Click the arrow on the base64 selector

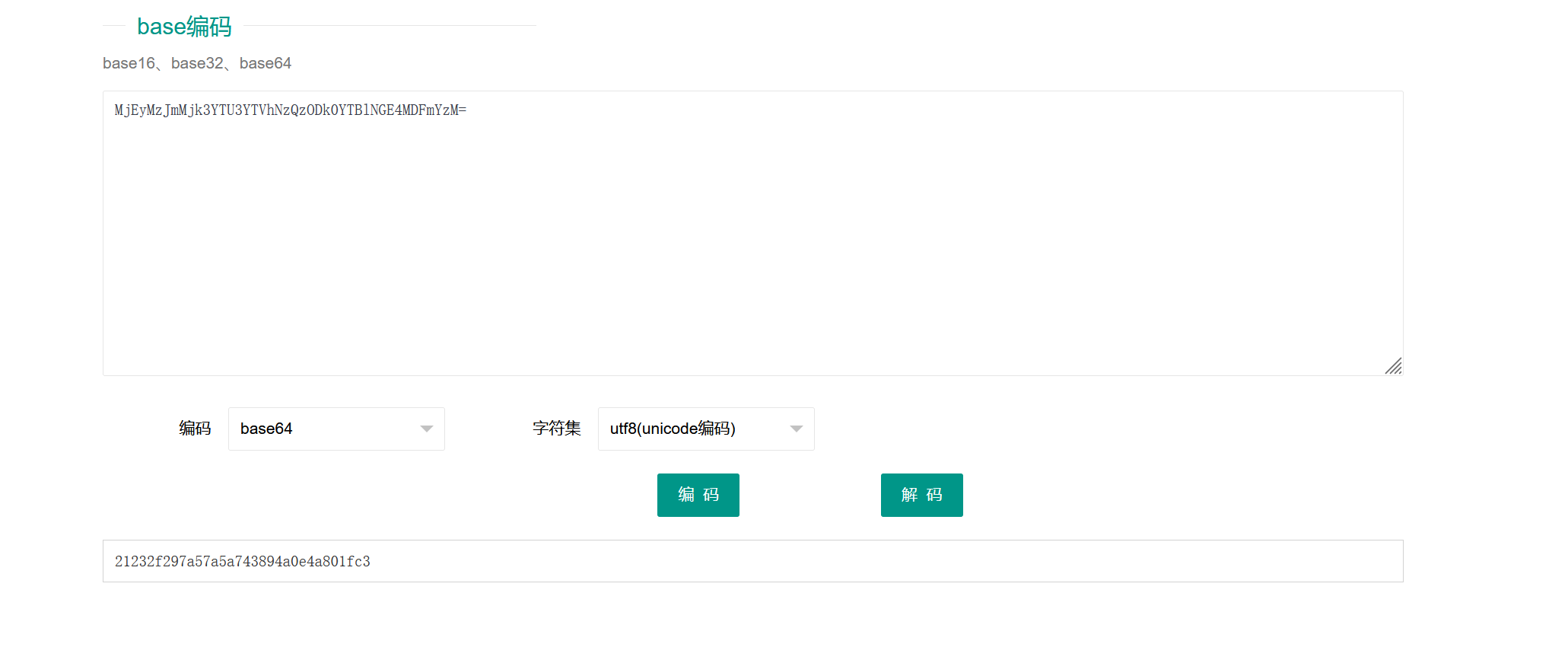[427, 429]
